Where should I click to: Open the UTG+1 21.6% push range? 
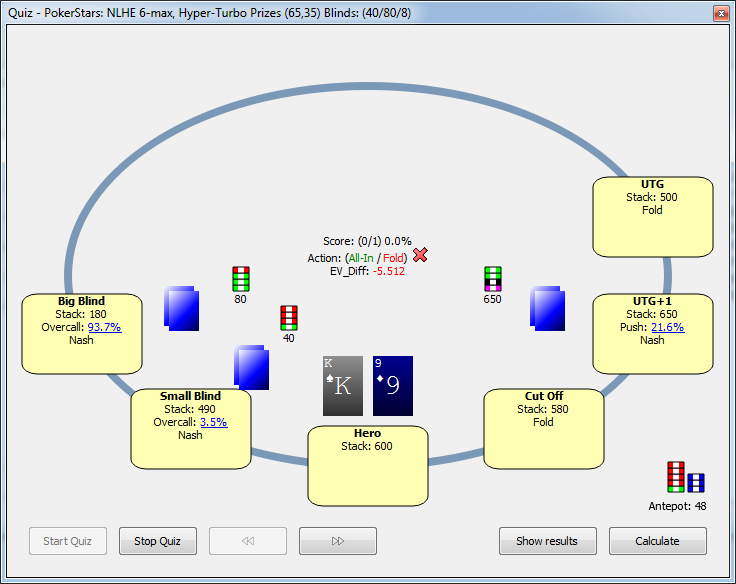tap(667, 327)
